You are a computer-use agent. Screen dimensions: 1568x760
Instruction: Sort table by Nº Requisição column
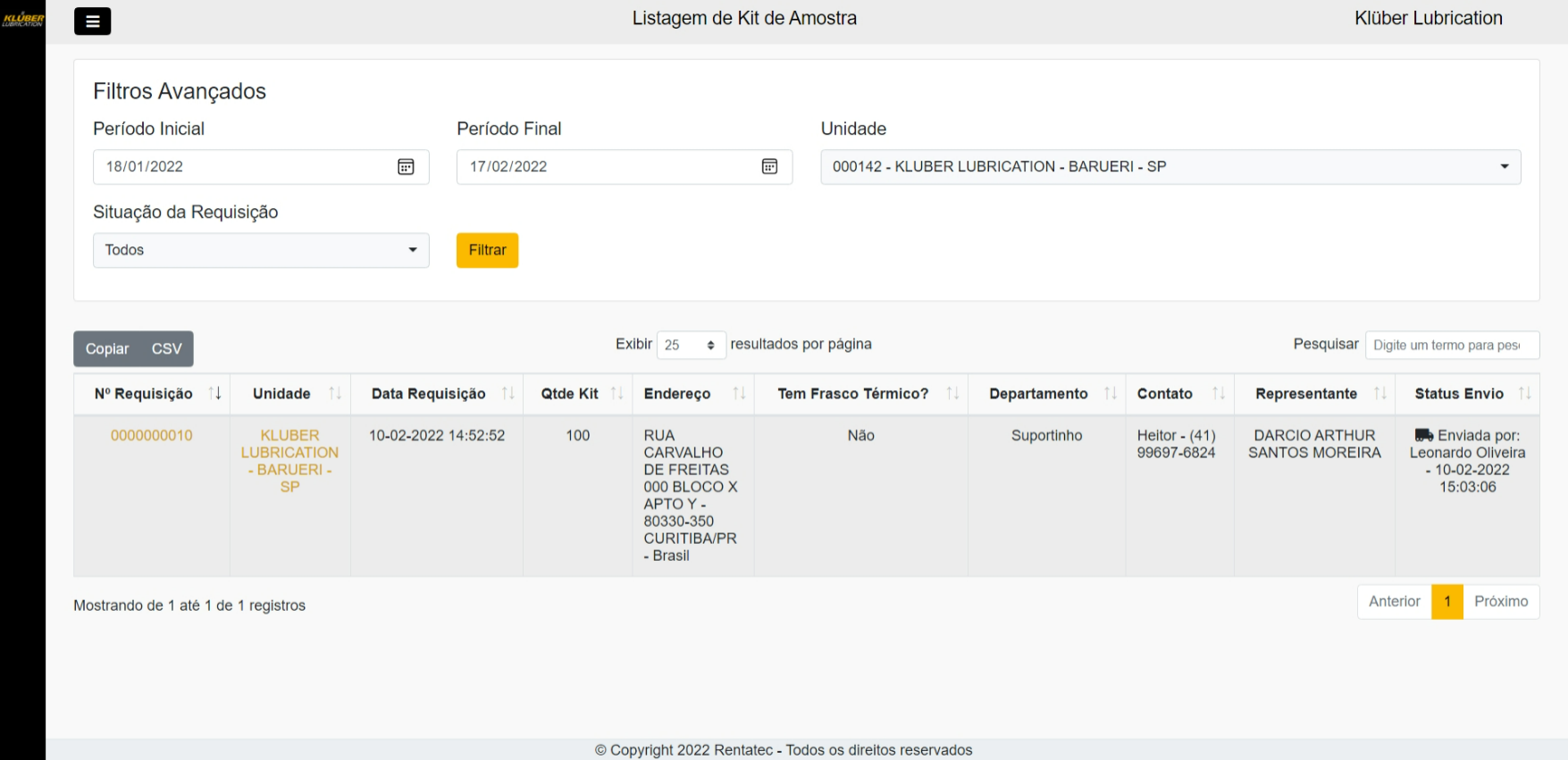214,394
